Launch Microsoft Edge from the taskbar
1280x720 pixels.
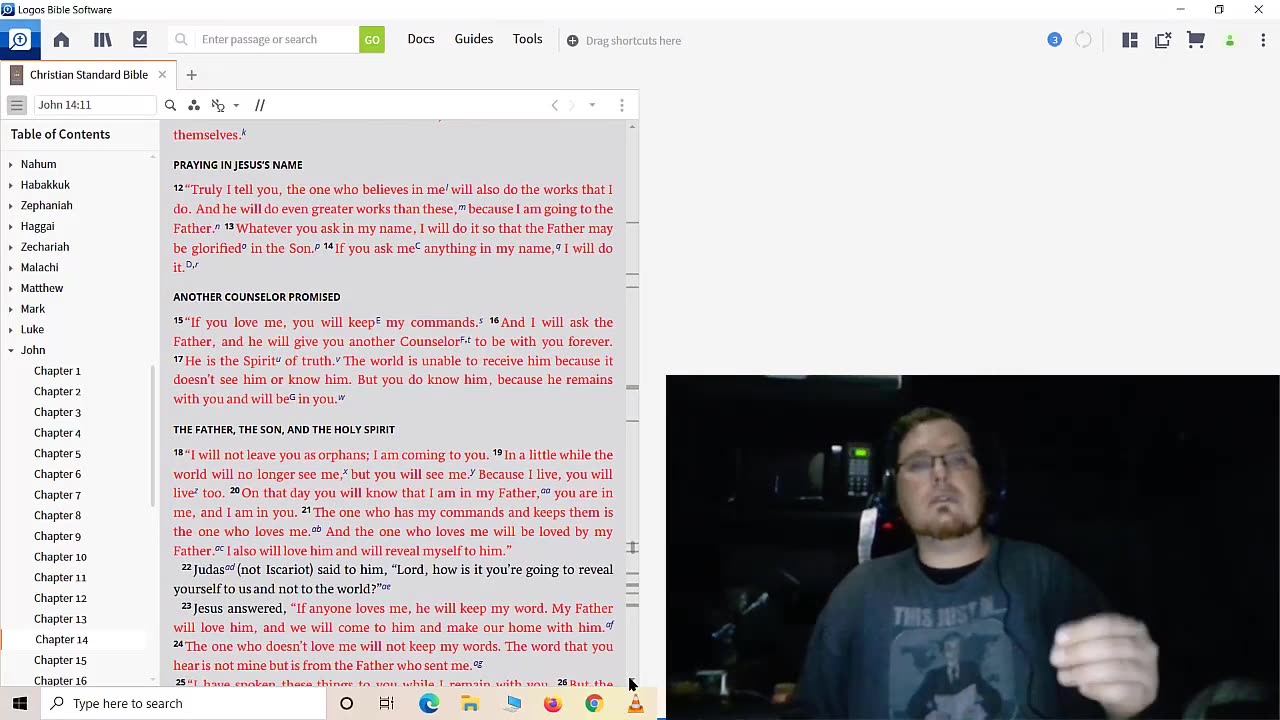(429, 703)
